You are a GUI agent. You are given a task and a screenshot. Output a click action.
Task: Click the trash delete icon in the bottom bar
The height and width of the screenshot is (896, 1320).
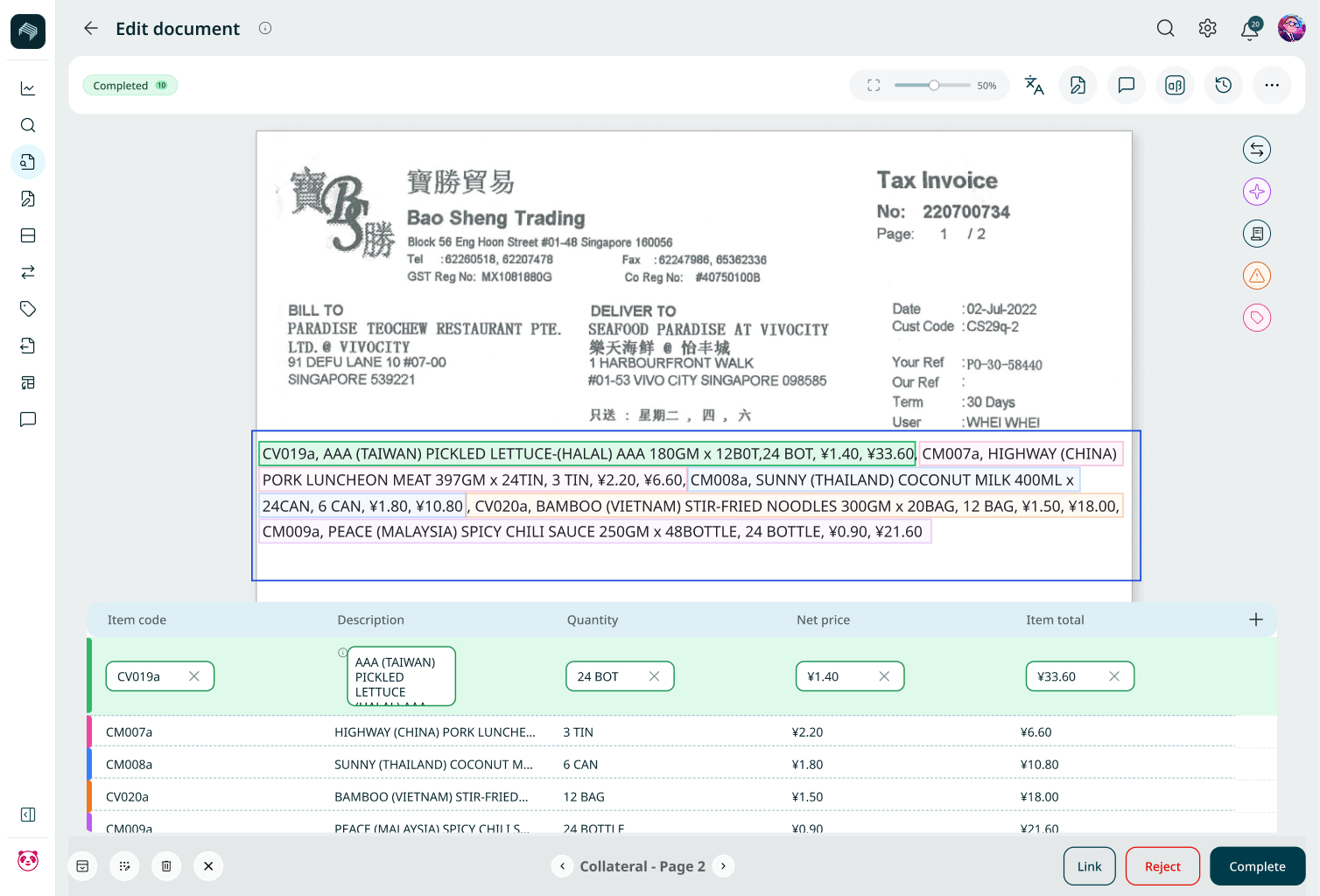pyautogui.click(x=166, y=866)
